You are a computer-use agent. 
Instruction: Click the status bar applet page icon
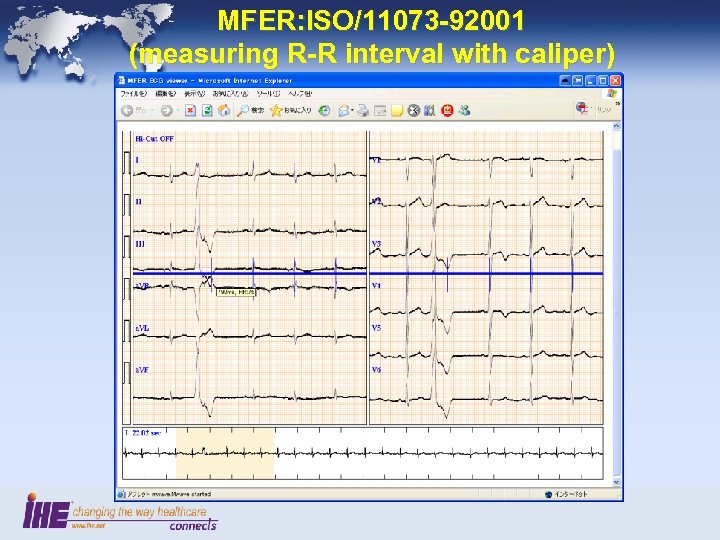pos(121,494)
